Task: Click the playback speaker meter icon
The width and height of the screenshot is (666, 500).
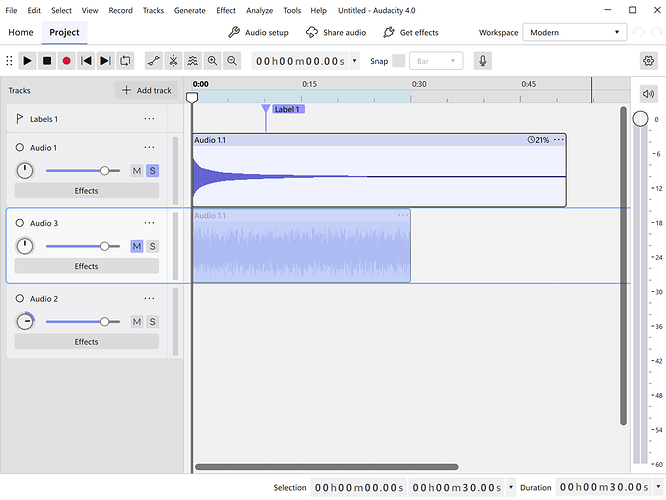Action: point(648,93)
